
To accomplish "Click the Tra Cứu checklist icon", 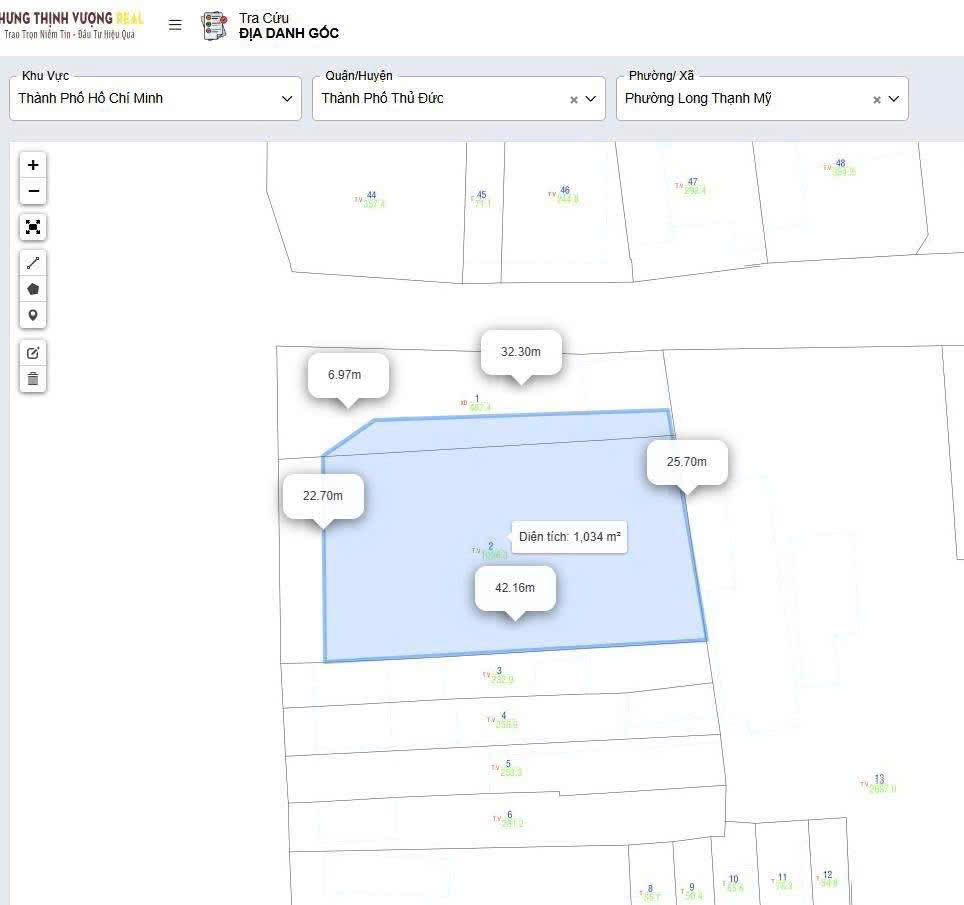I will (214, 26).
